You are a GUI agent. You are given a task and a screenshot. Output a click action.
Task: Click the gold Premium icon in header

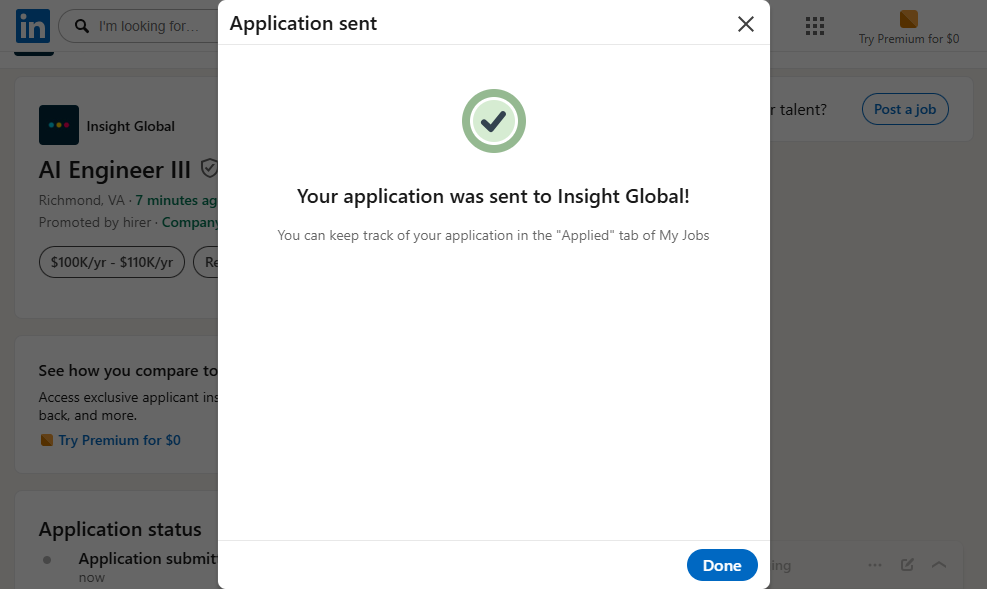pos(908,19)
